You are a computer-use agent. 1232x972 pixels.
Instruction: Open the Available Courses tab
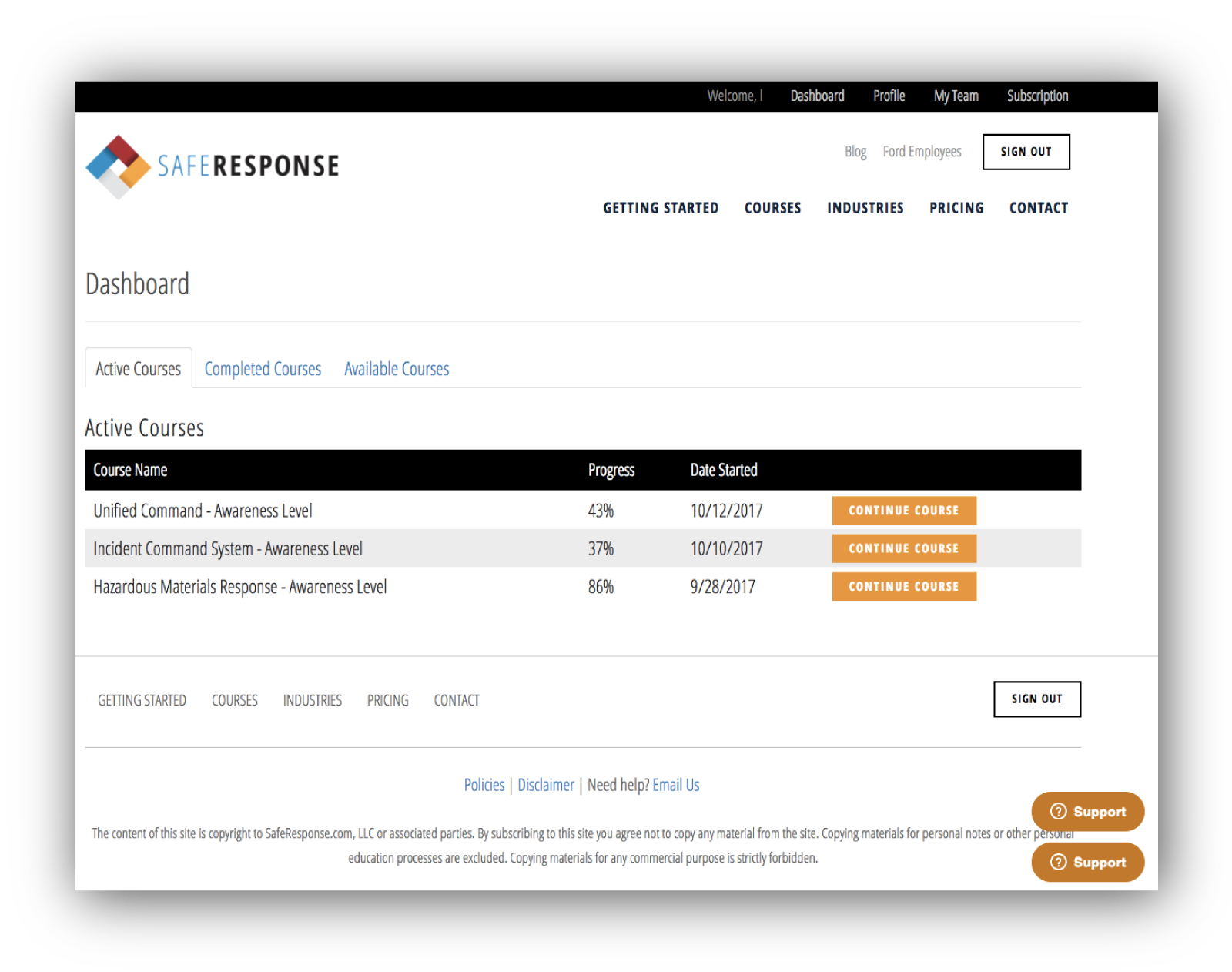pyautogui.click(x=397, y=369)
